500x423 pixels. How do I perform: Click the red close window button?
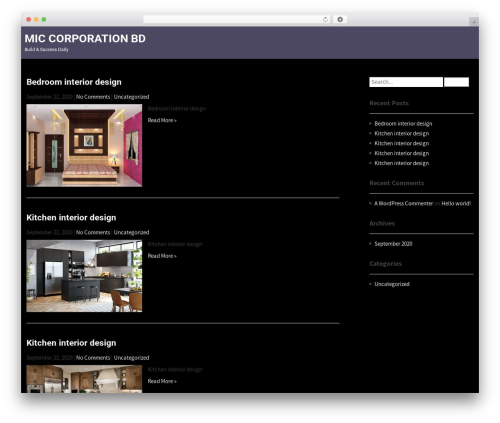point(29,19)
